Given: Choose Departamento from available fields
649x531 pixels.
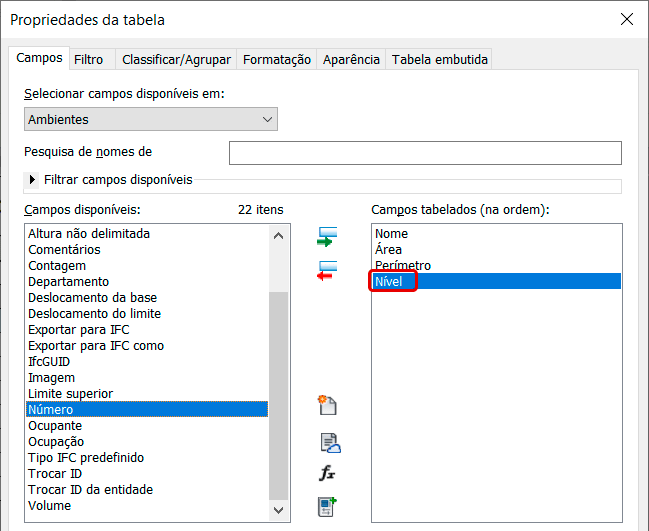Looking at the screenshot, I should [x=69, y=282].
